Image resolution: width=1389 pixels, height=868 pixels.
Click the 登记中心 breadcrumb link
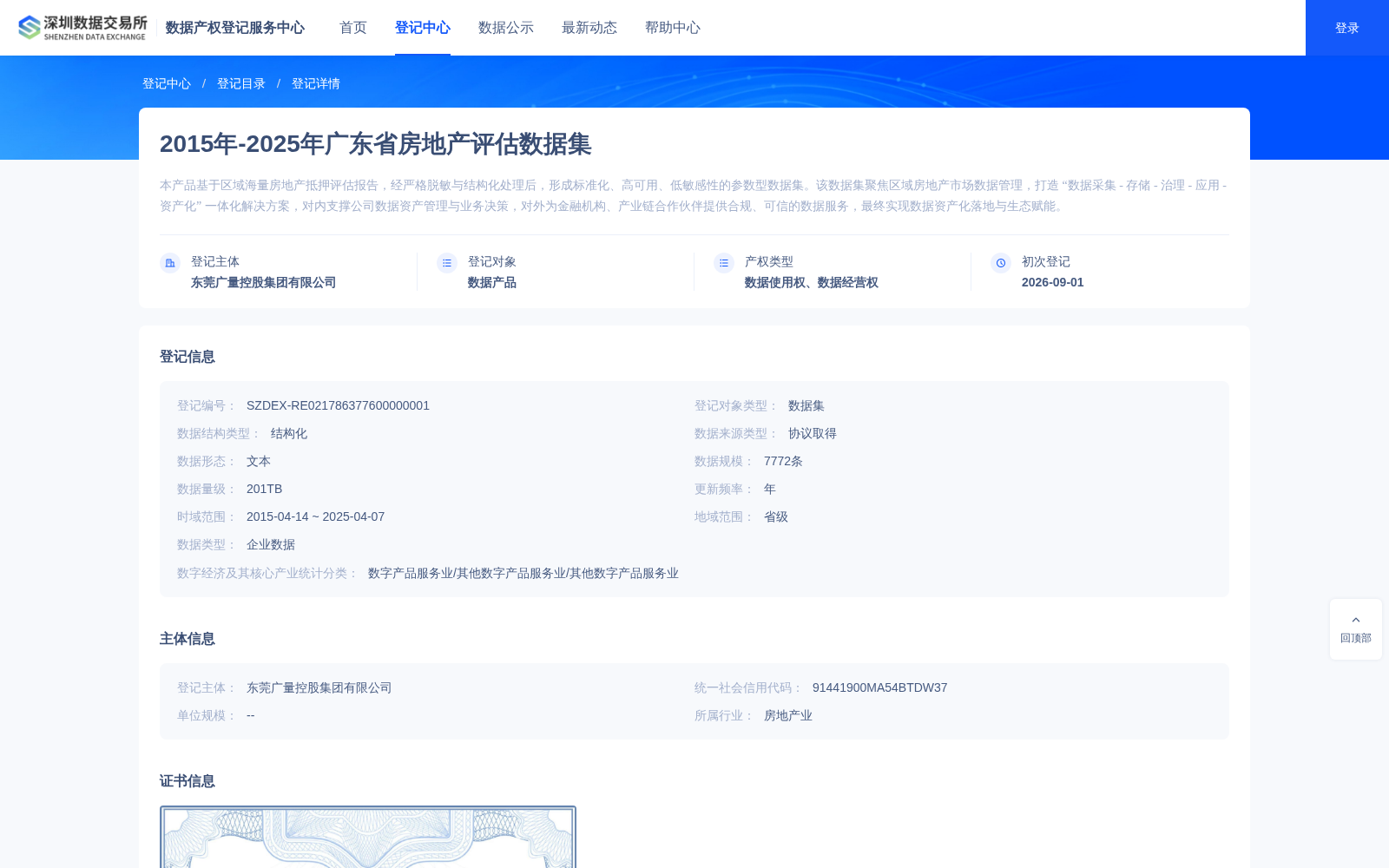[167, 83]
